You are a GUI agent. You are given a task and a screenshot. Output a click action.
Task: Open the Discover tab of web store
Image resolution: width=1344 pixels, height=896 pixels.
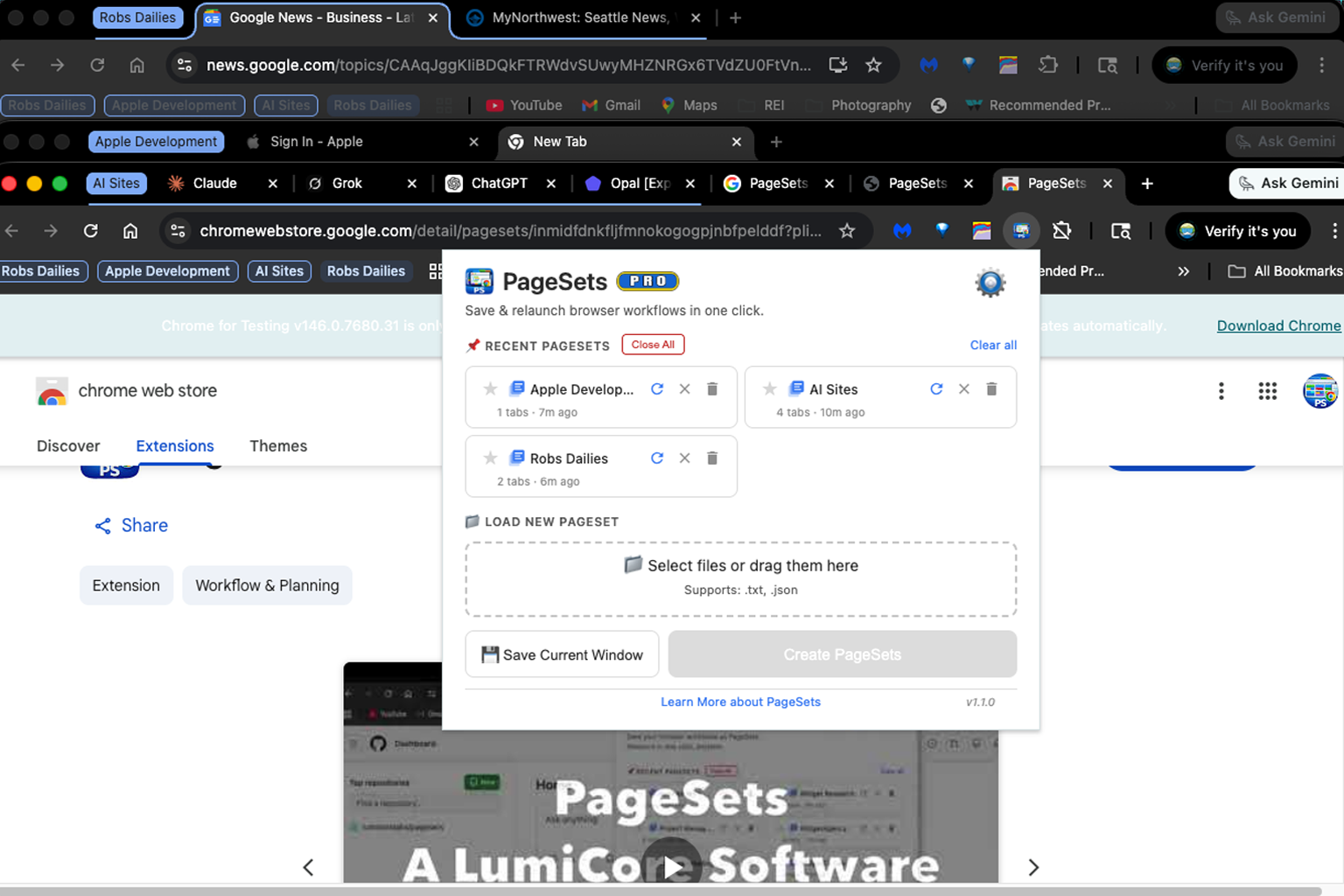click(x=68, y=445)
